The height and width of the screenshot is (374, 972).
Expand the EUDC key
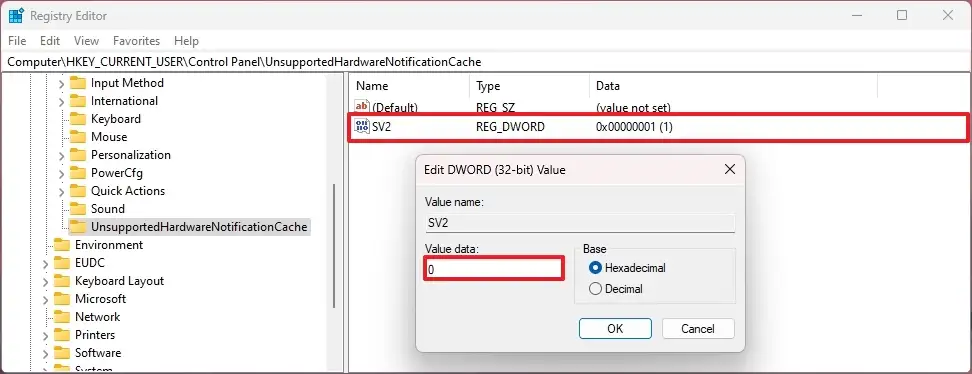(45, 263)
